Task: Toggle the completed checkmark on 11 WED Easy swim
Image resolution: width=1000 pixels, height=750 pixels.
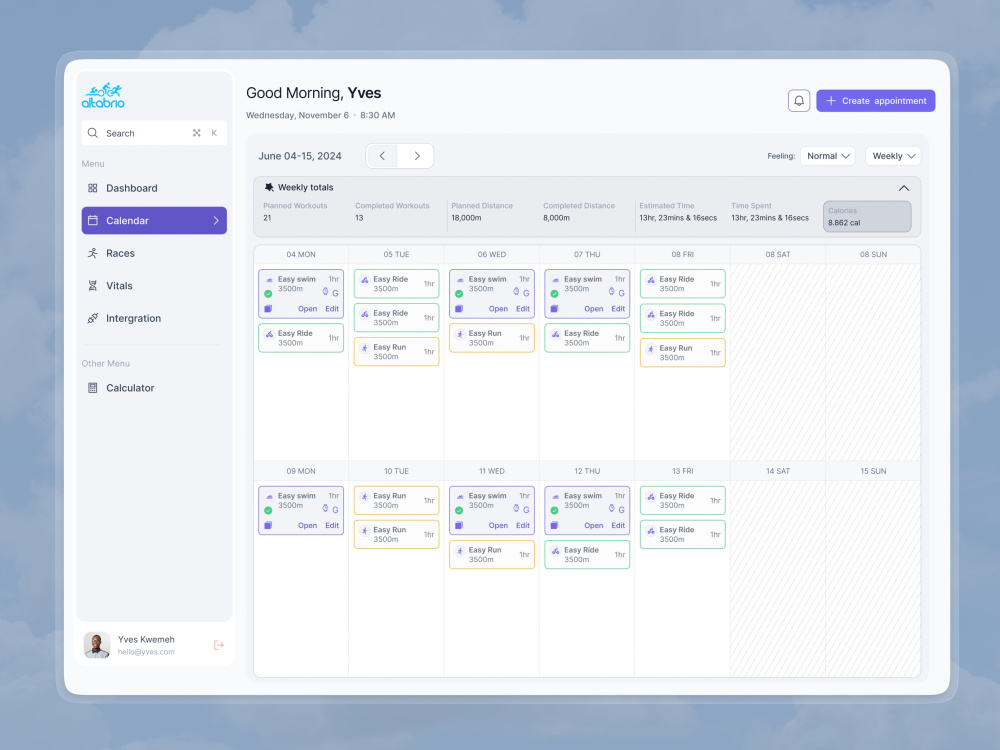Action: [x=459, y=510]
